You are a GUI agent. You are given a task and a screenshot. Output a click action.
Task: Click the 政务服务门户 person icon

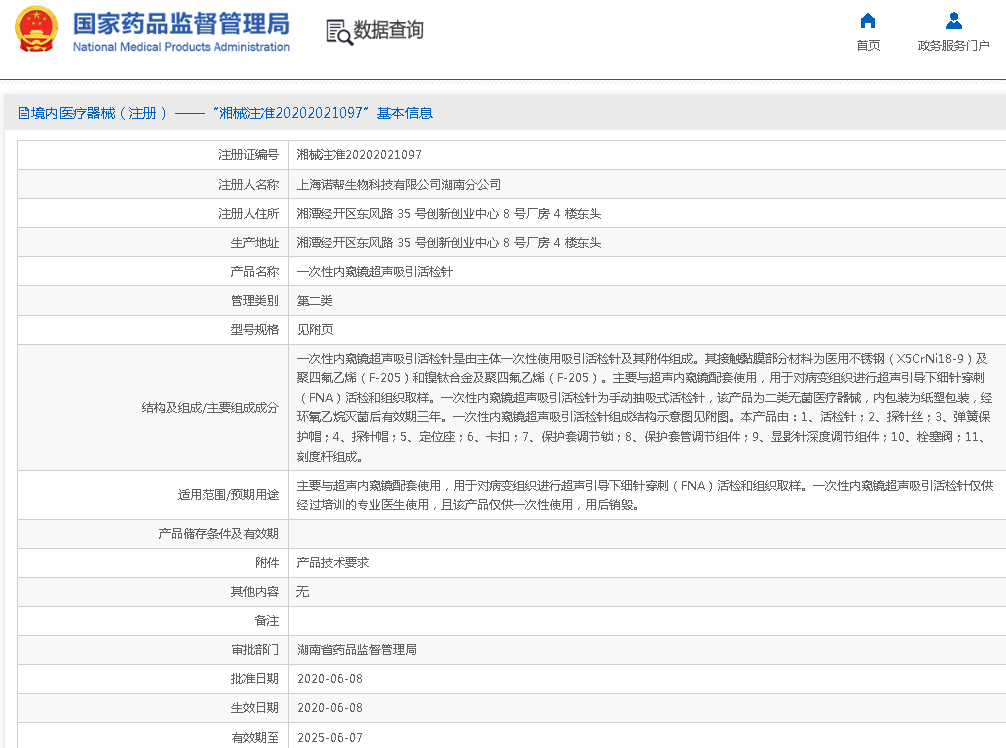pos(953,21)
